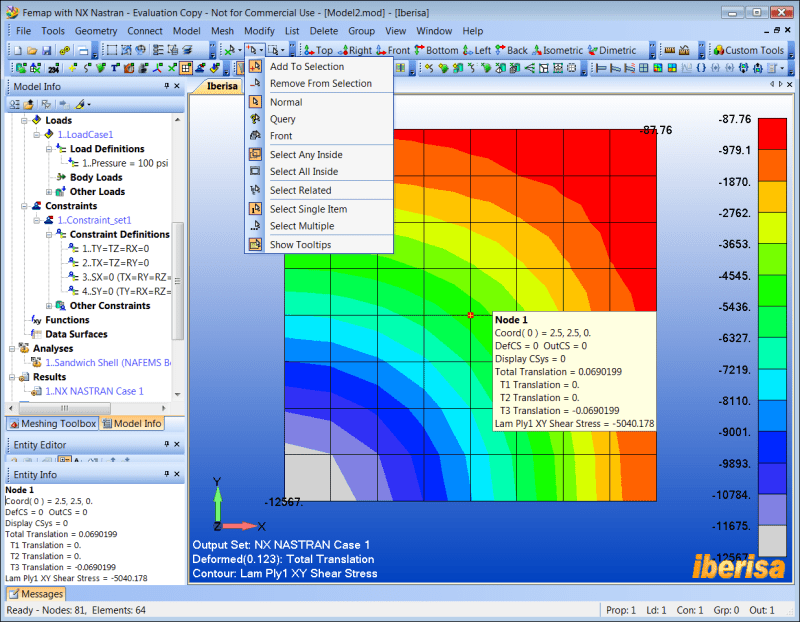Close the Model Info panel
800x622 pixels.
pos(177,86)
